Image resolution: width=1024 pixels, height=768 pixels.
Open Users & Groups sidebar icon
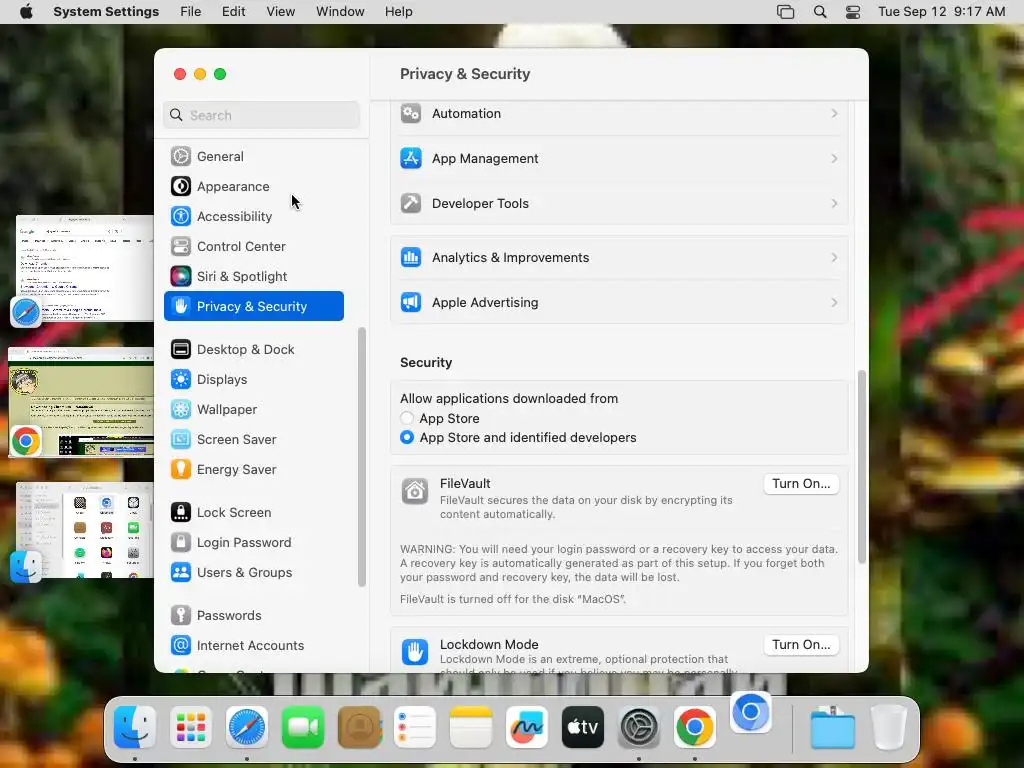click(x=181, y=573)
